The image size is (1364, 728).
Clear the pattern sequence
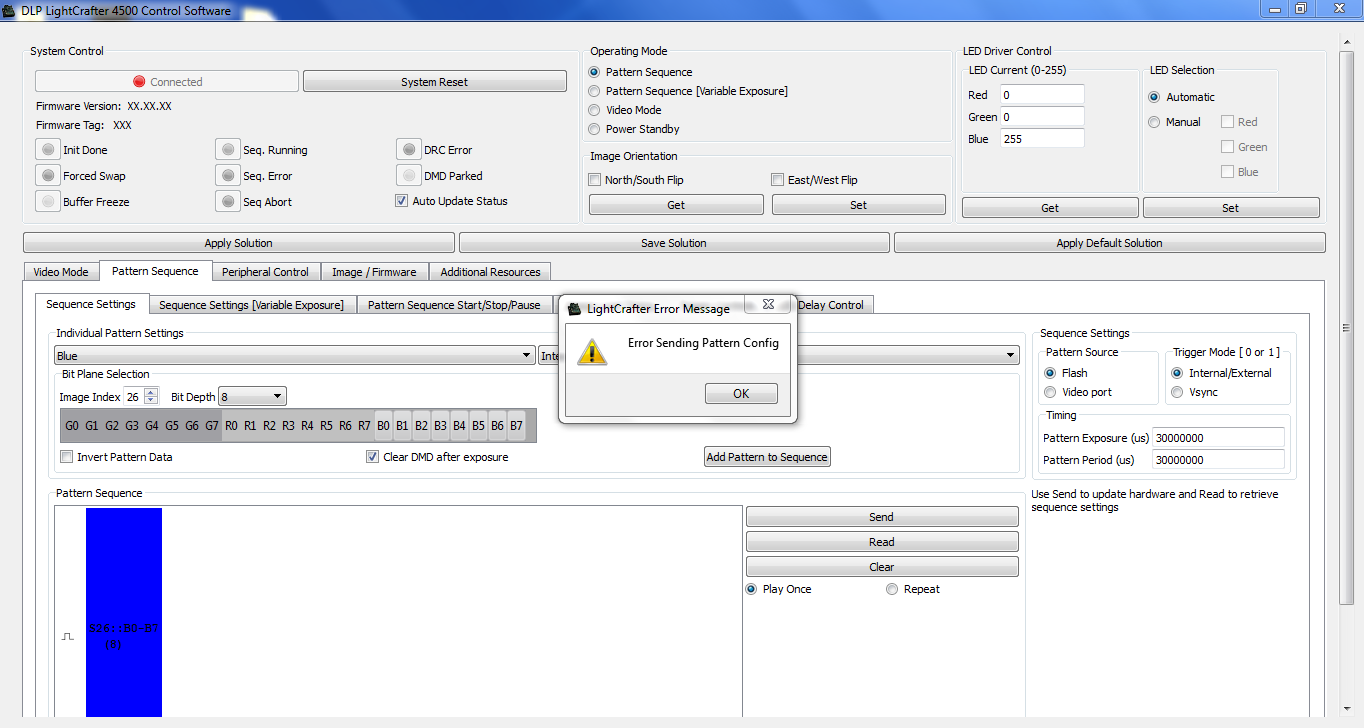tap(882, 567)
